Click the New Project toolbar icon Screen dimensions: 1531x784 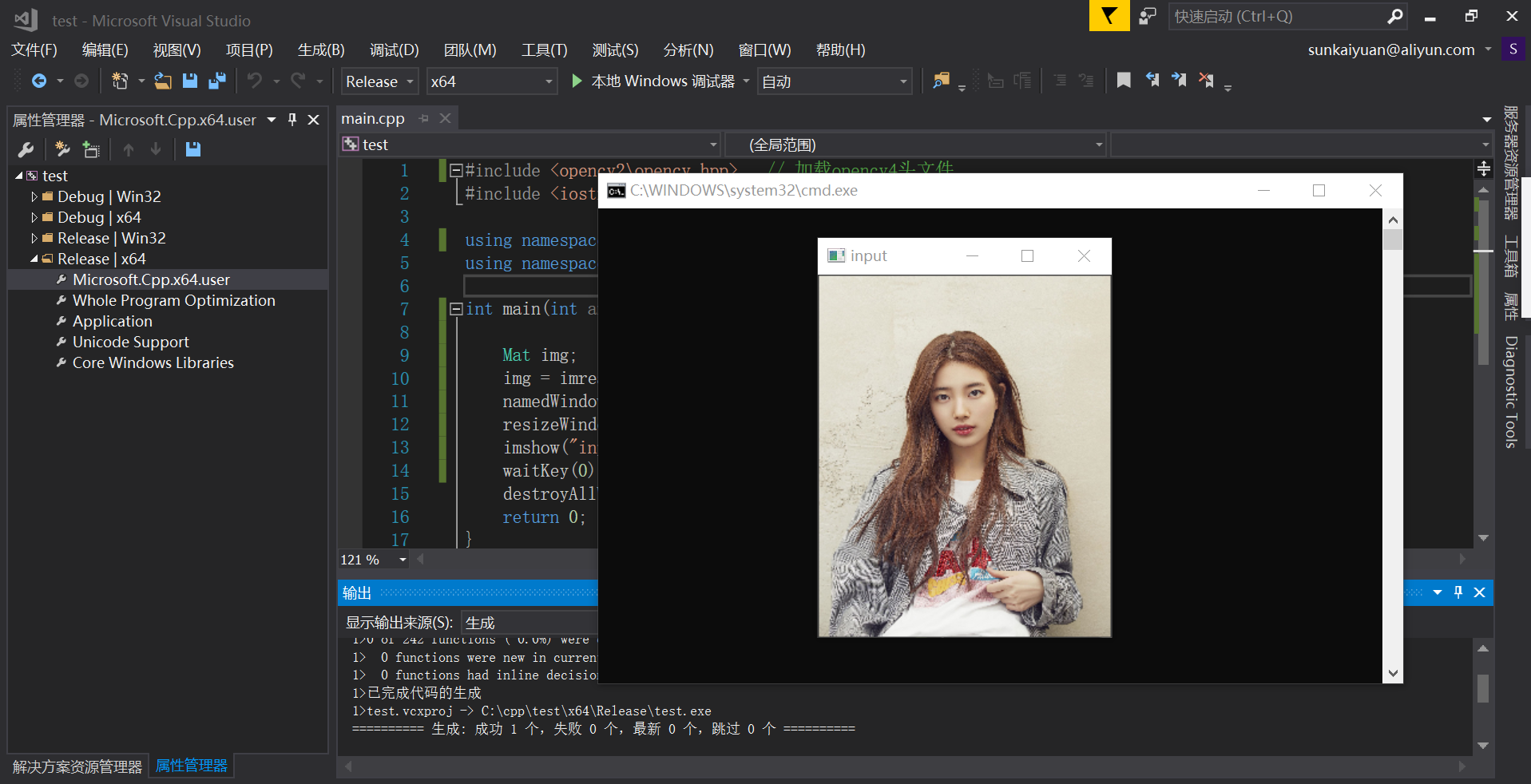point(120,81)
